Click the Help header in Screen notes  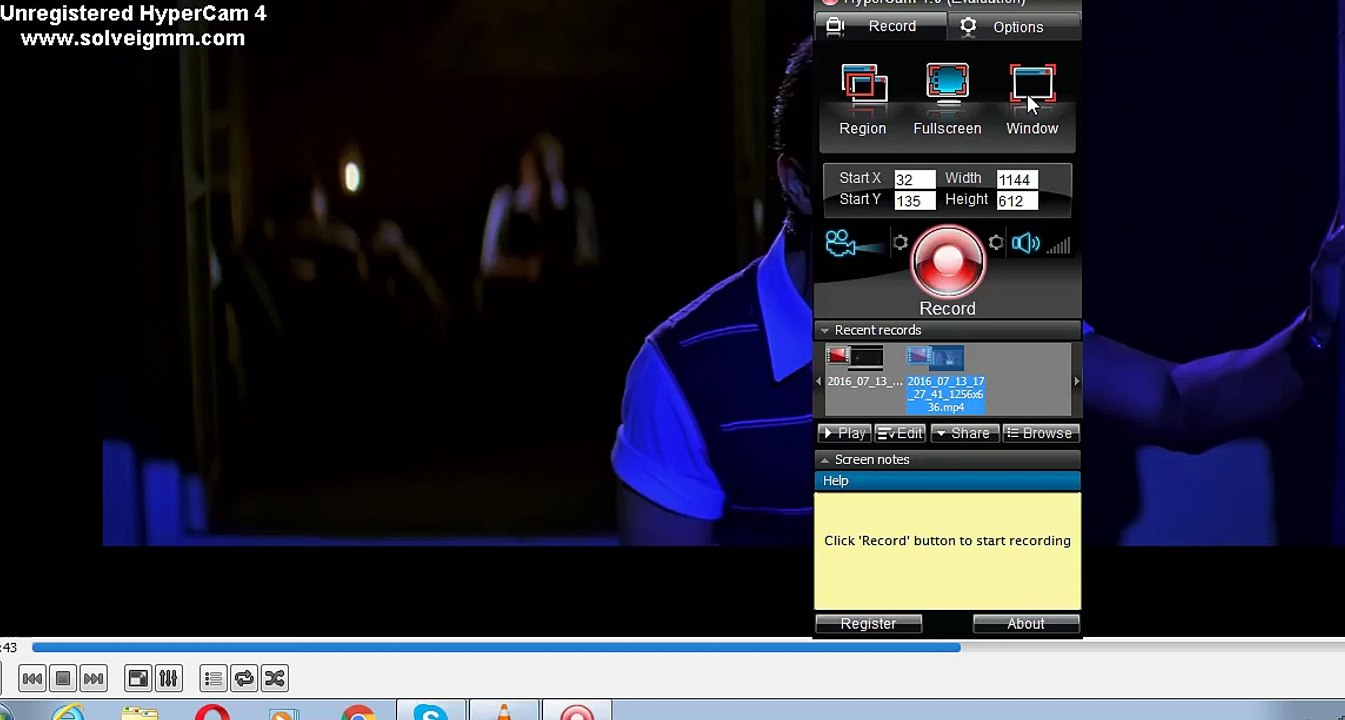point(947,481)
